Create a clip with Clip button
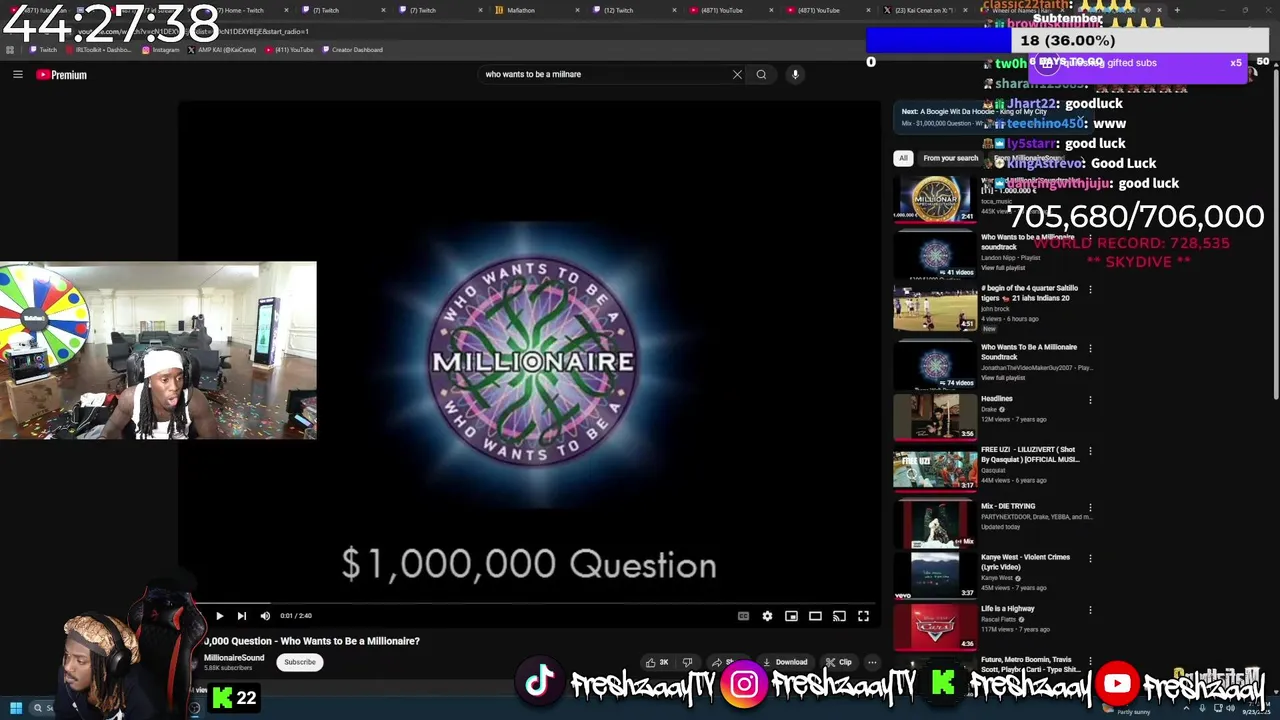The image size is (1280, 720). pyautogui.click(x=839, y=662)
